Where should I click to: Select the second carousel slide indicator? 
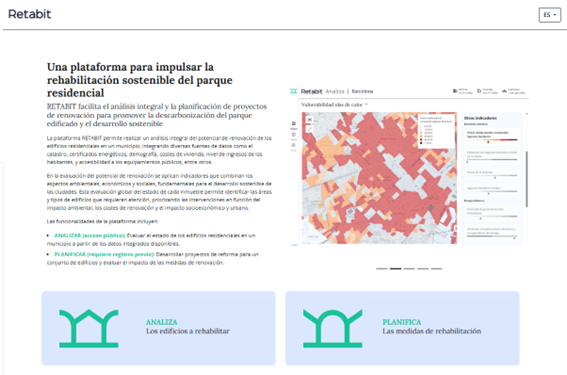(396, 269)
